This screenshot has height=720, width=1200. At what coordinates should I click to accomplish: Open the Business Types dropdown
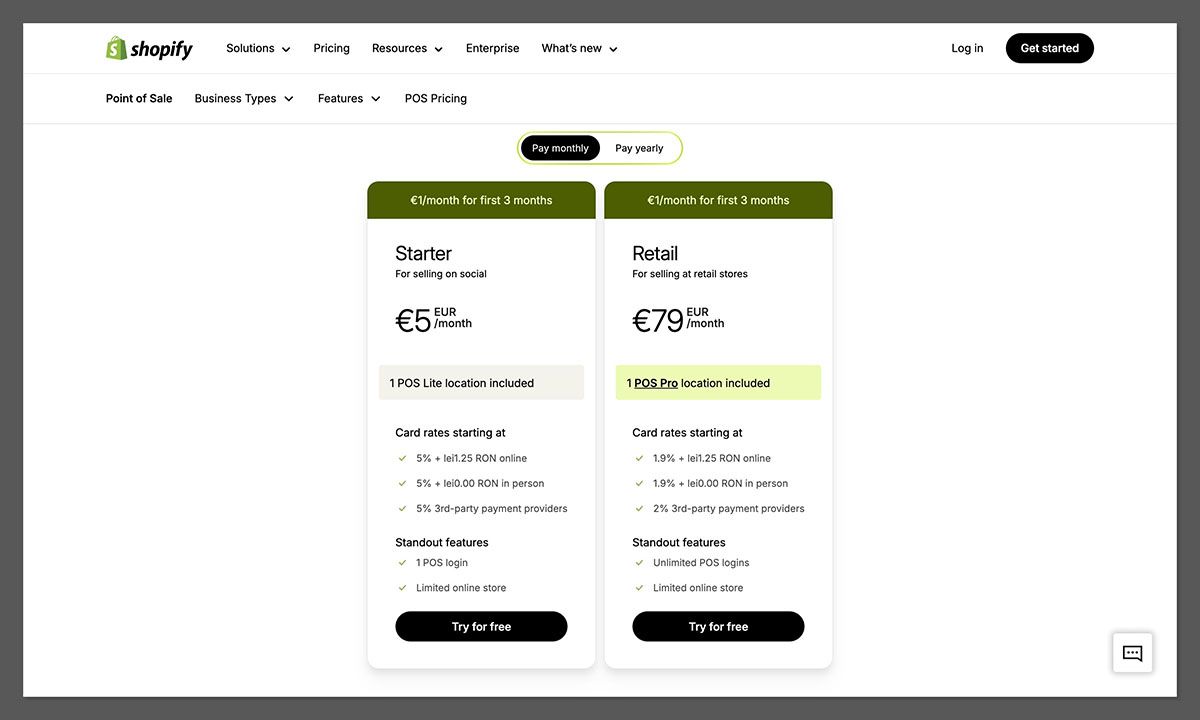(x=243, y=98)
